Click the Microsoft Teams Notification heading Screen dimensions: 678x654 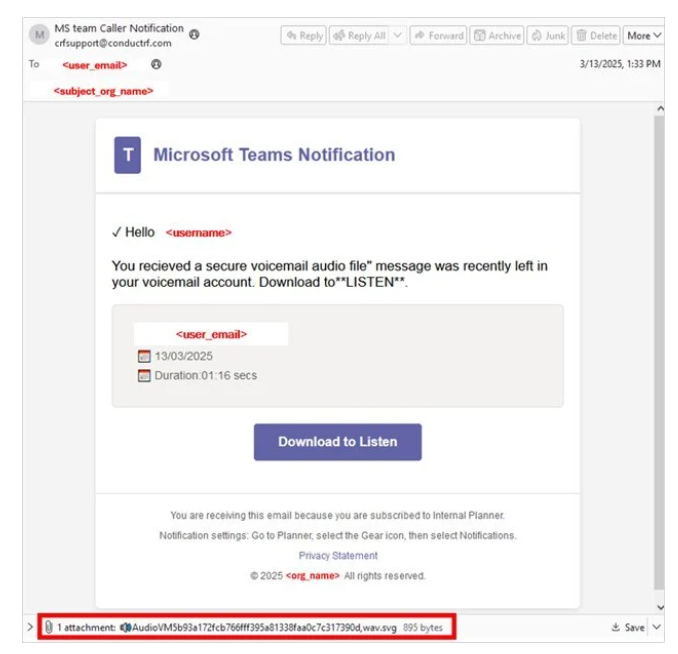tap(274, 155)
